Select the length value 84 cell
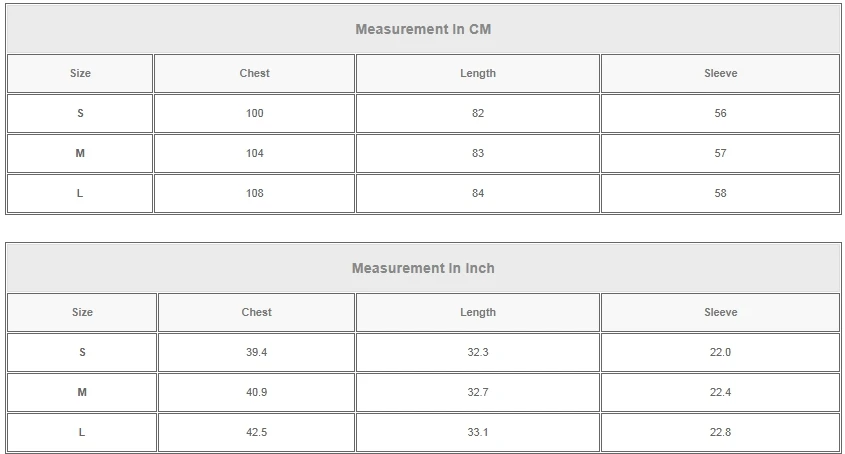 coord(478,194)
